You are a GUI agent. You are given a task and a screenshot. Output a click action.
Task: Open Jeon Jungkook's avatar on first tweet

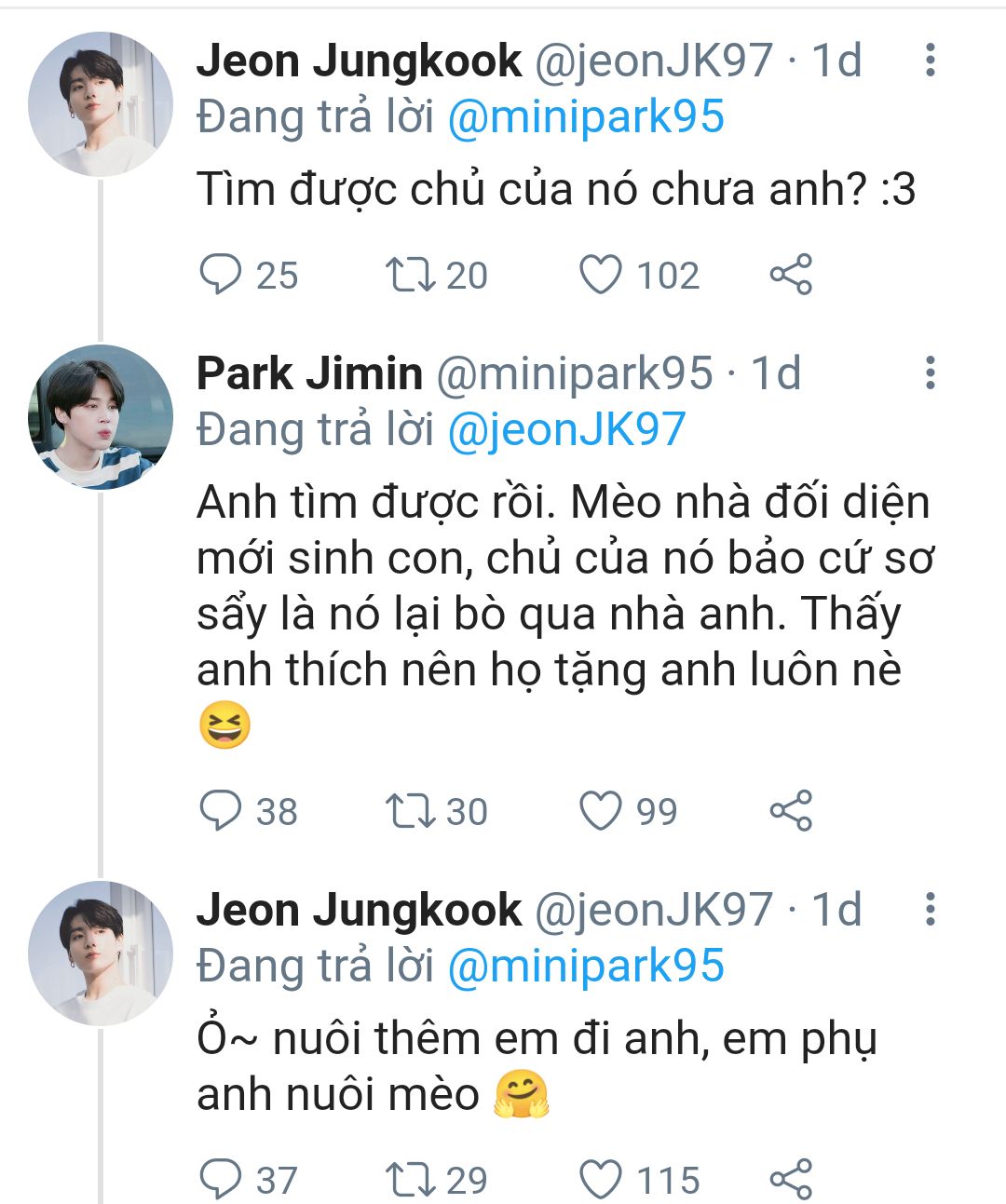pyautogui.click(x=101, y=103)
